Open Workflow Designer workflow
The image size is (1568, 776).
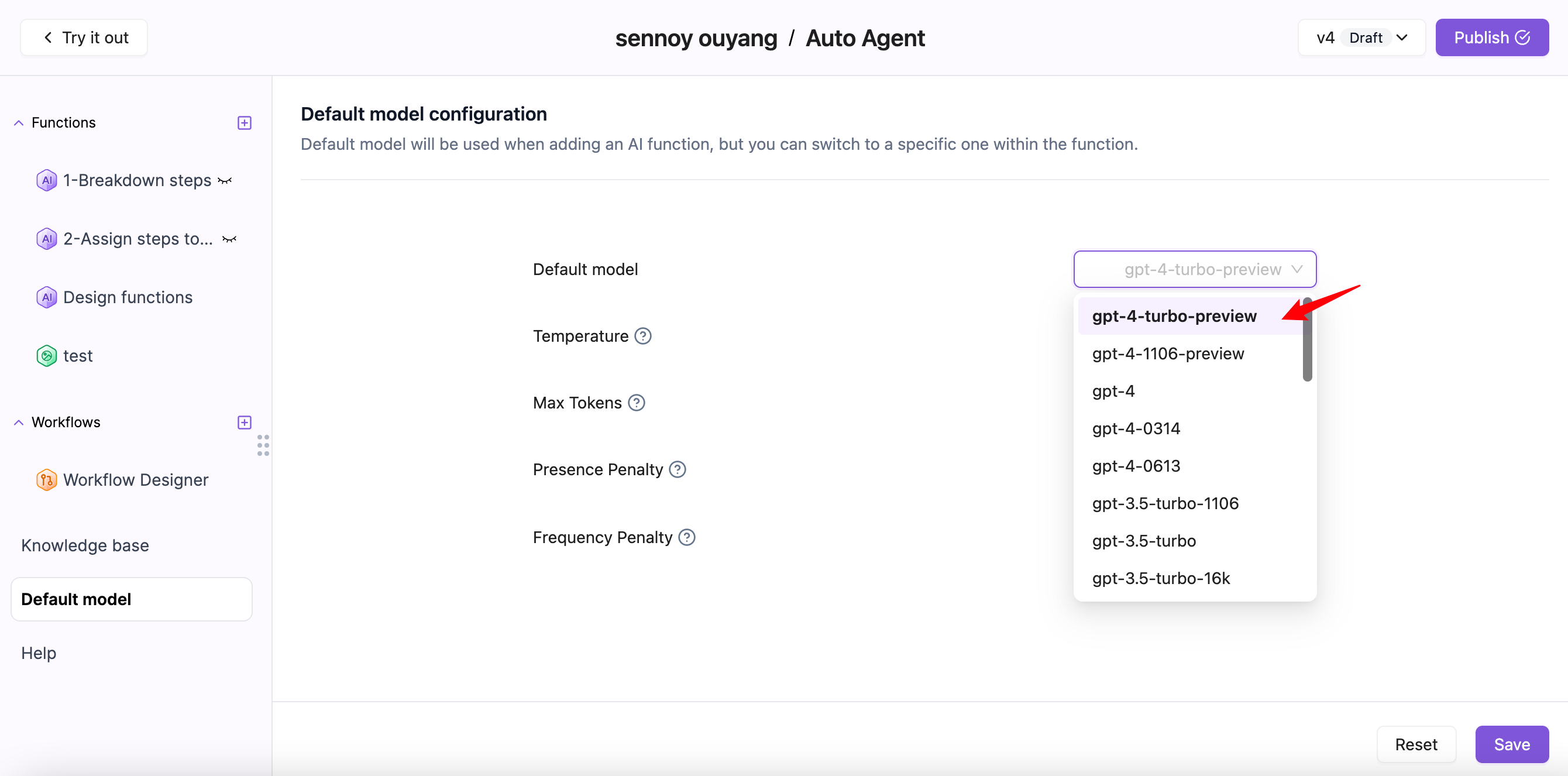pyautogui.click(x=136, y=480)
